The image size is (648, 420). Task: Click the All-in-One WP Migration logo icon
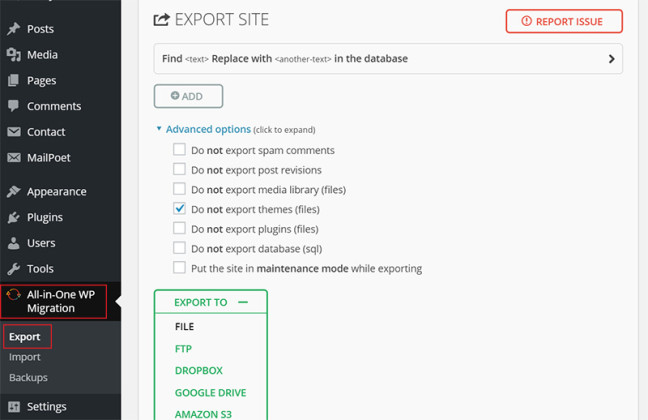click(14, 294)
